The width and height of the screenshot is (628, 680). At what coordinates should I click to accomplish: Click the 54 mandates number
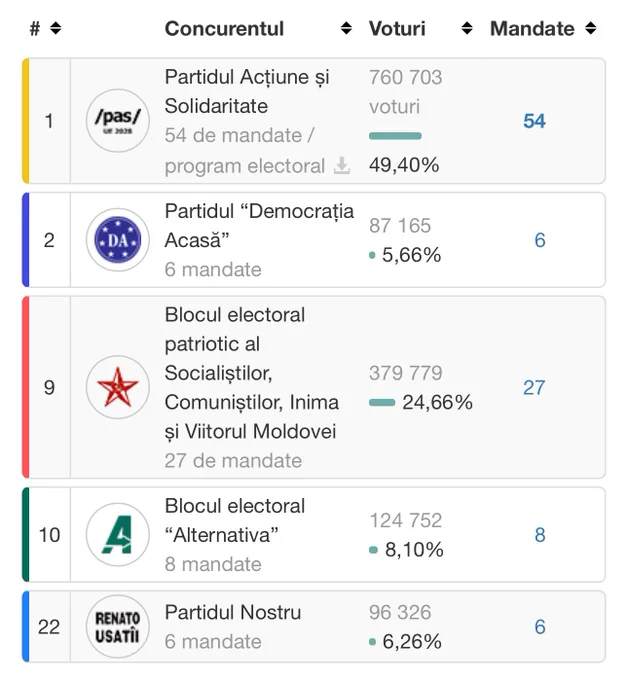(x=534, y=121)
